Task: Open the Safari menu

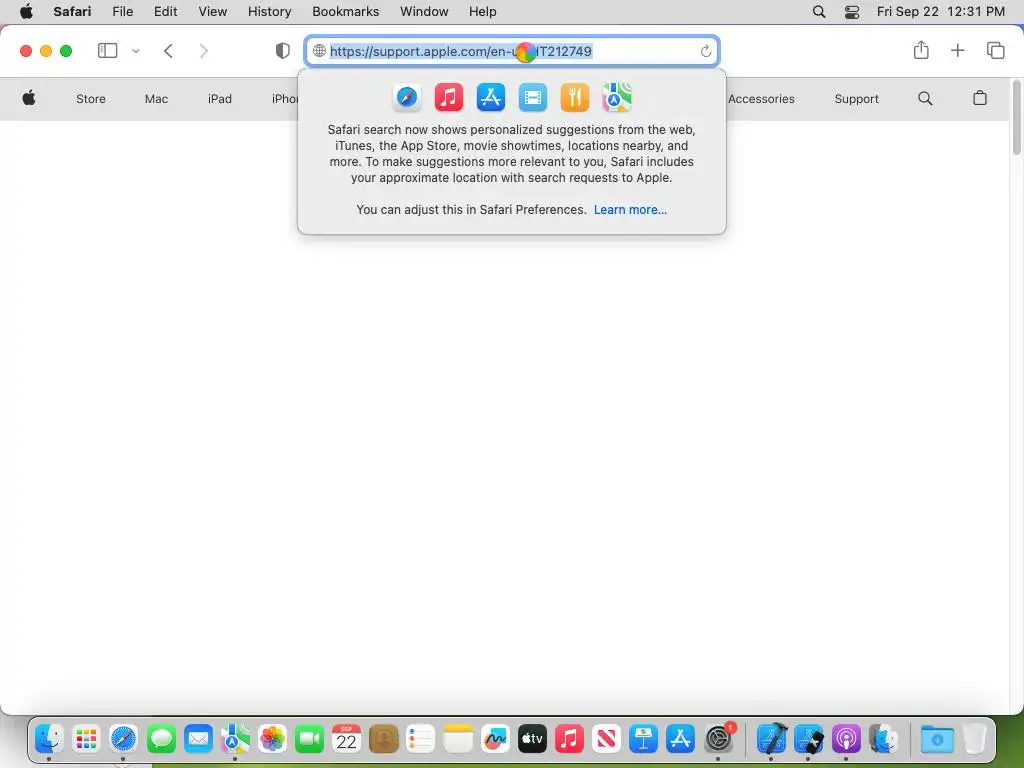Action: 72,11
